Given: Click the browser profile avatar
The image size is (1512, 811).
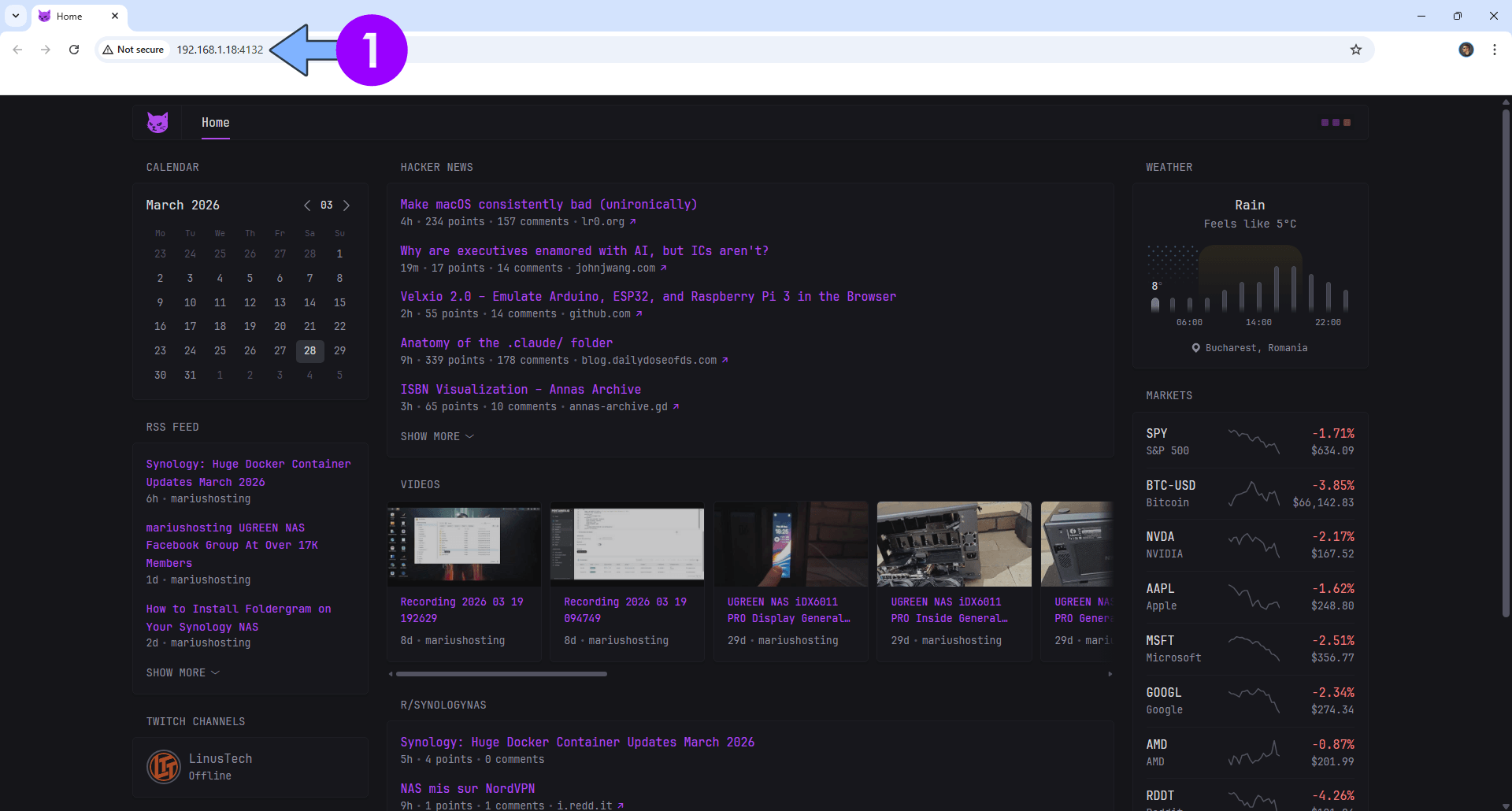Looking at the screenshot, I should point(1466,50).
